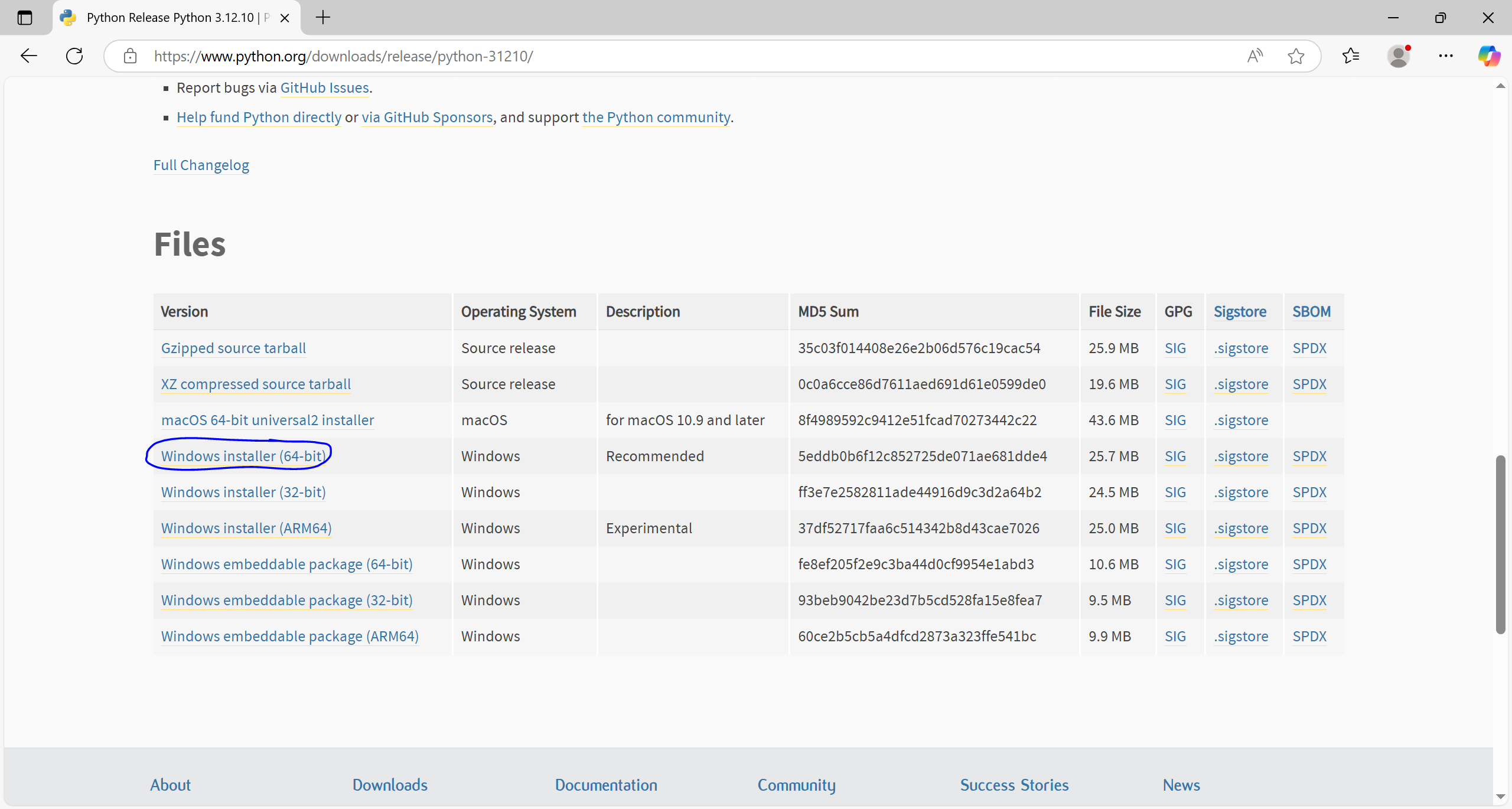
Task: Close the Python Release tab
Action: pos(285,18)
